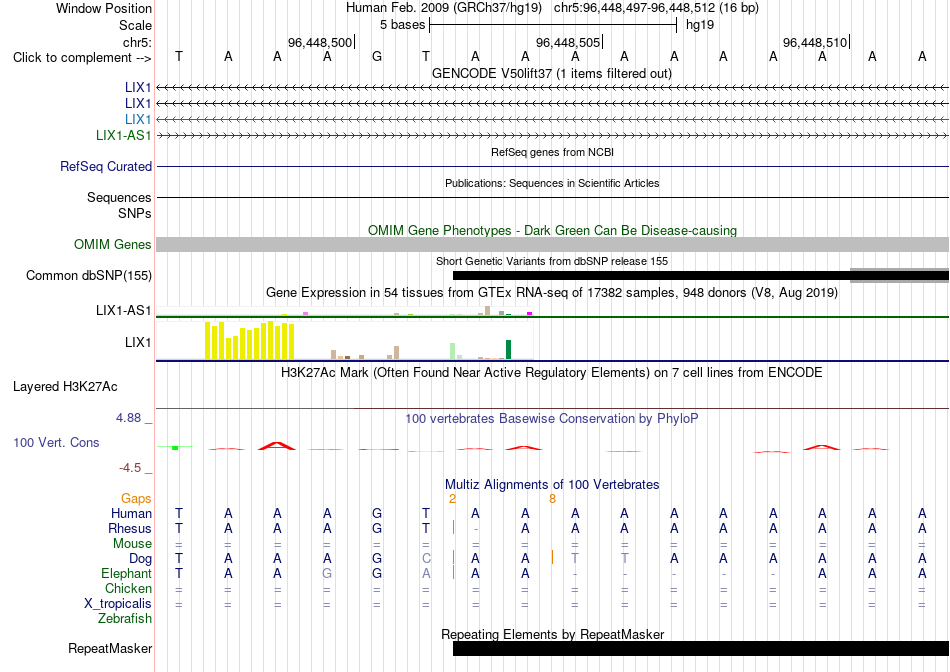Click the dark green bar in LIX1 expression chart
The width and height of the screenshot is (950, 672).
[x=508, y=350]
